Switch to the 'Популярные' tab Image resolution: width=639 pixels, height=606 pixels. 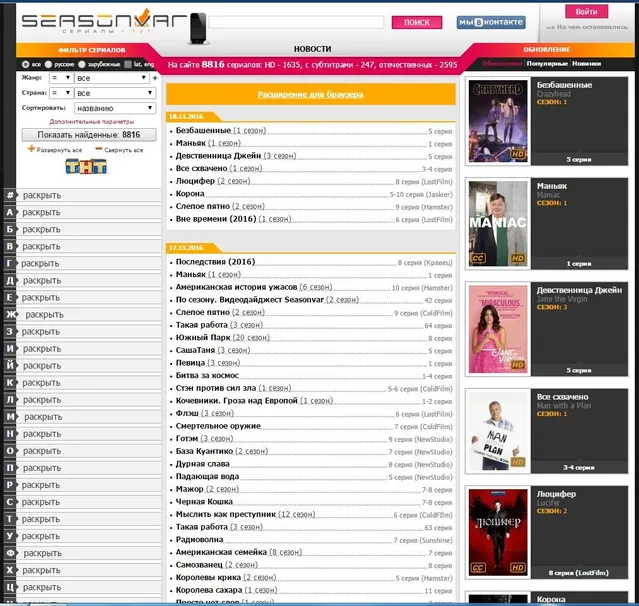(548, 63)
